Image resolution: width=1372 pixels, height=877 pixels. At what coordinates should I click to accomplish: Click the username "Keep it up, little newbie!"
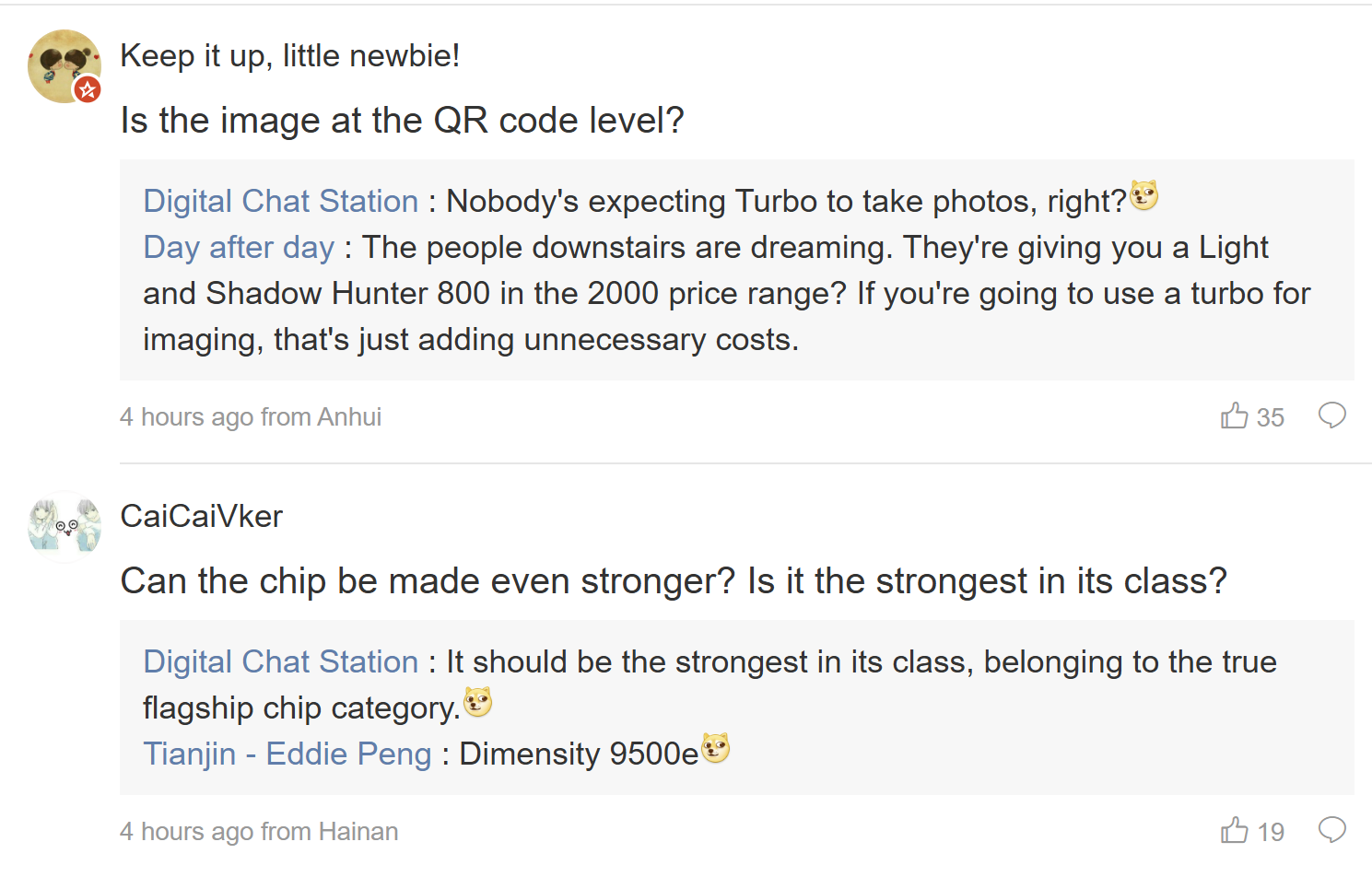[x=290, y=55]
